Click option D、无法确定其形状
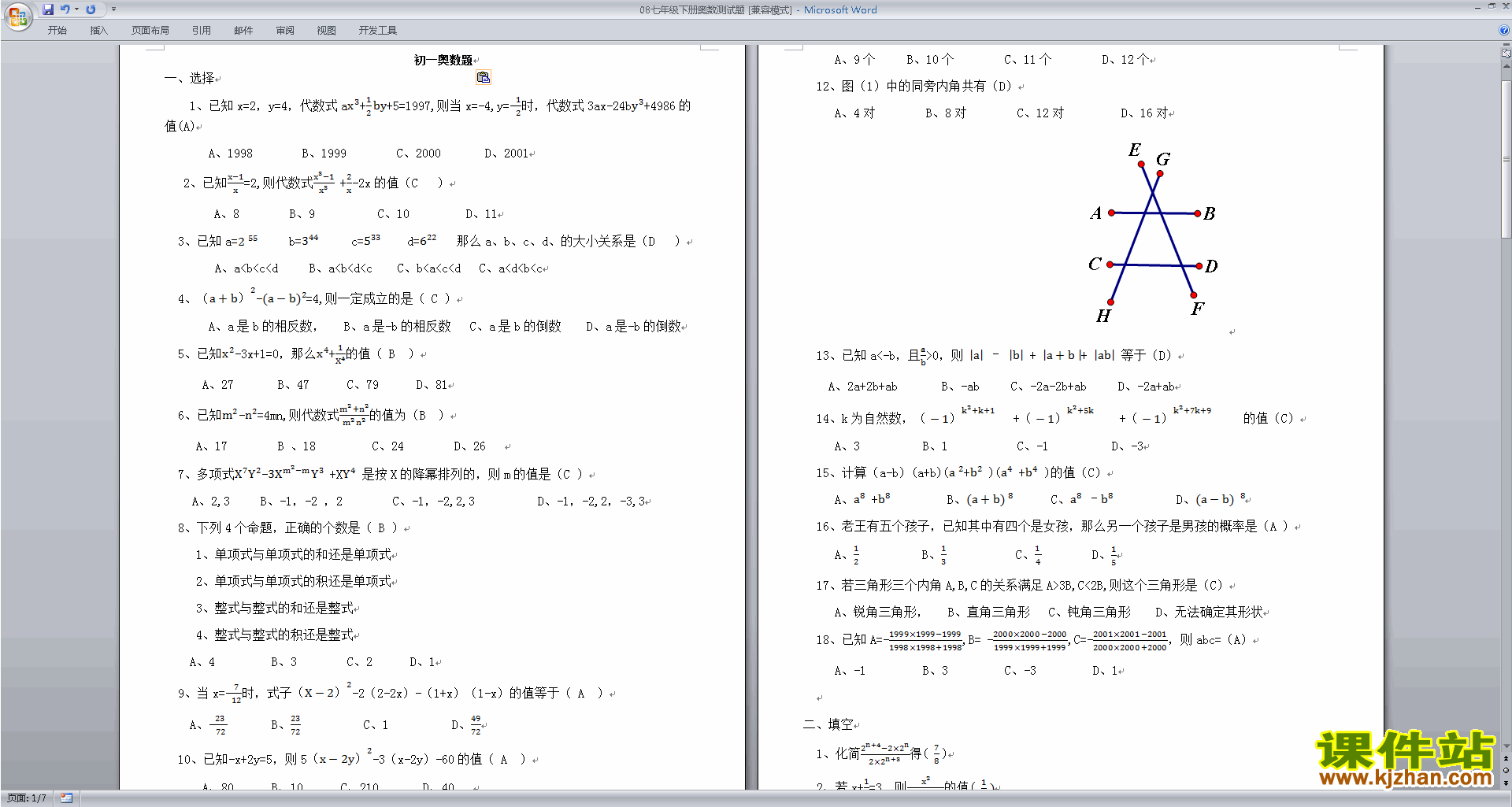The width and height of the screenshot is (1512, 807). [1209, 613]
